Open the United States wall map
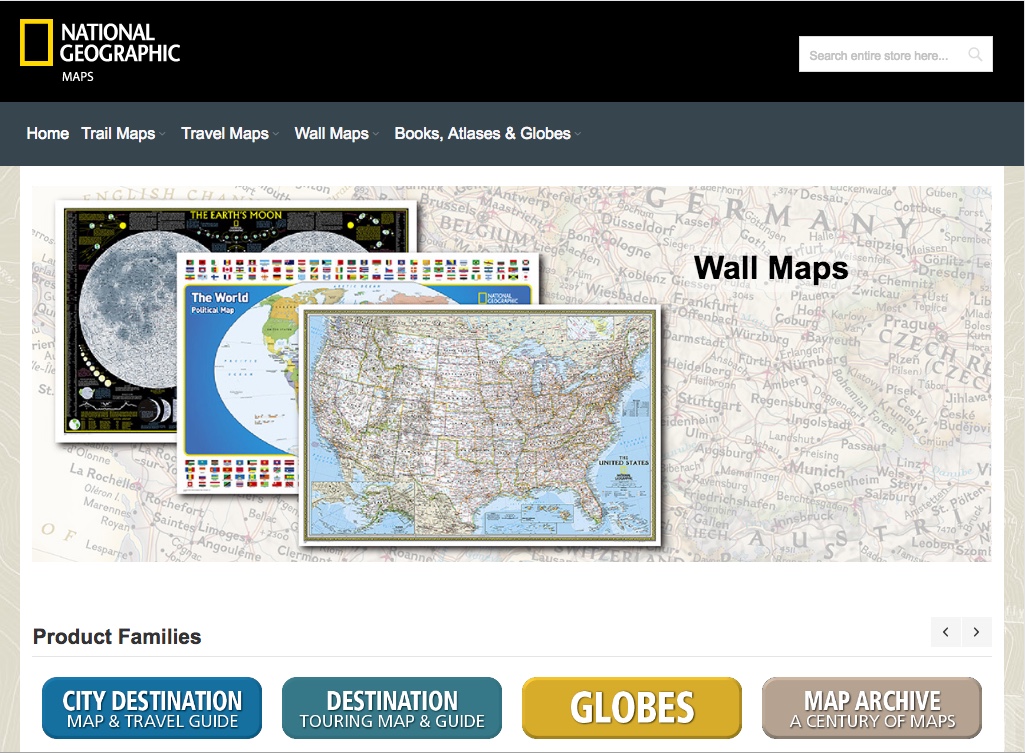This screenshot has width=1025, height=753. 480,426
